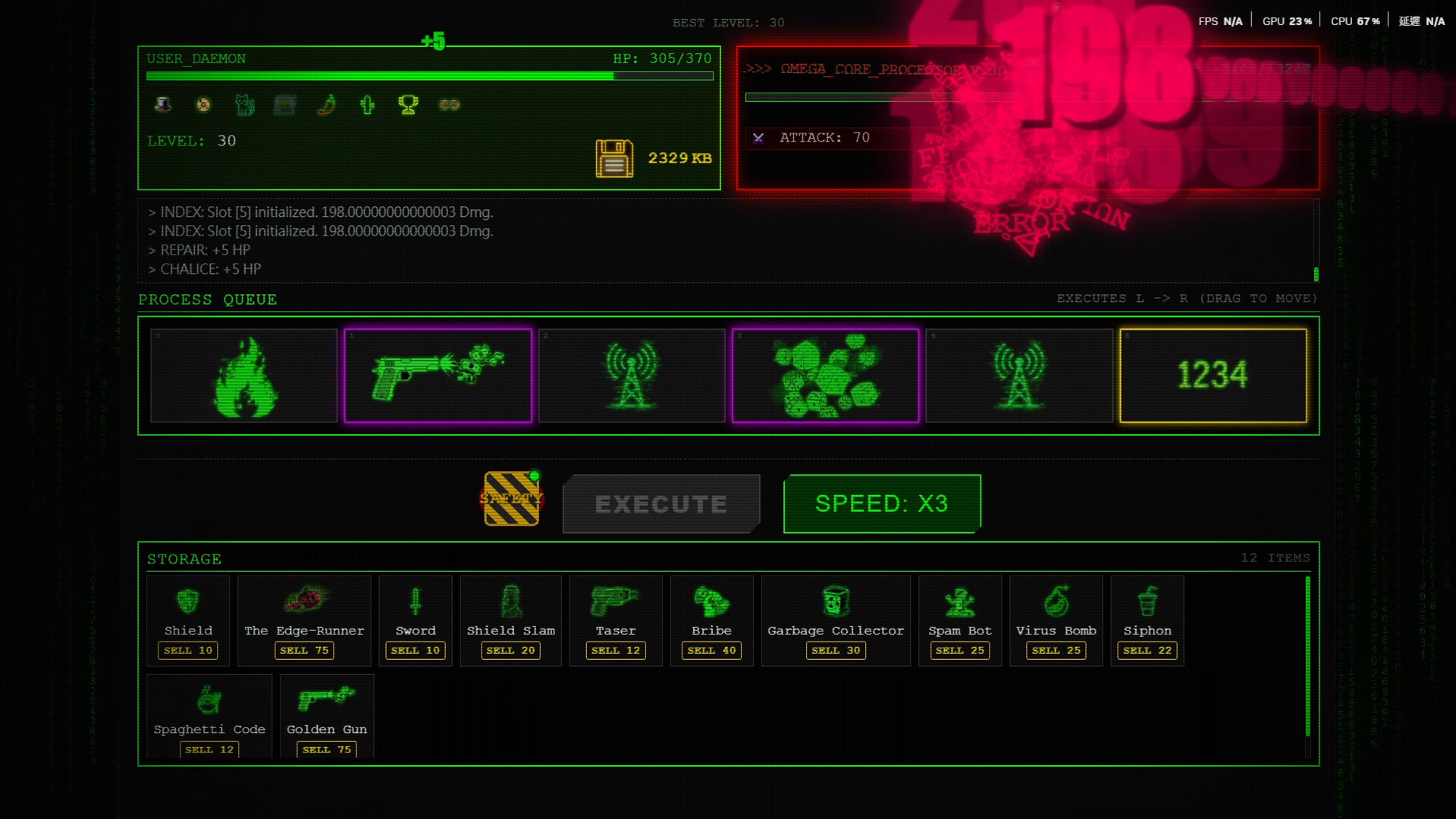Select the trophy buff icon
Viewport: 1456px width, 819px height.
(409, 105)
